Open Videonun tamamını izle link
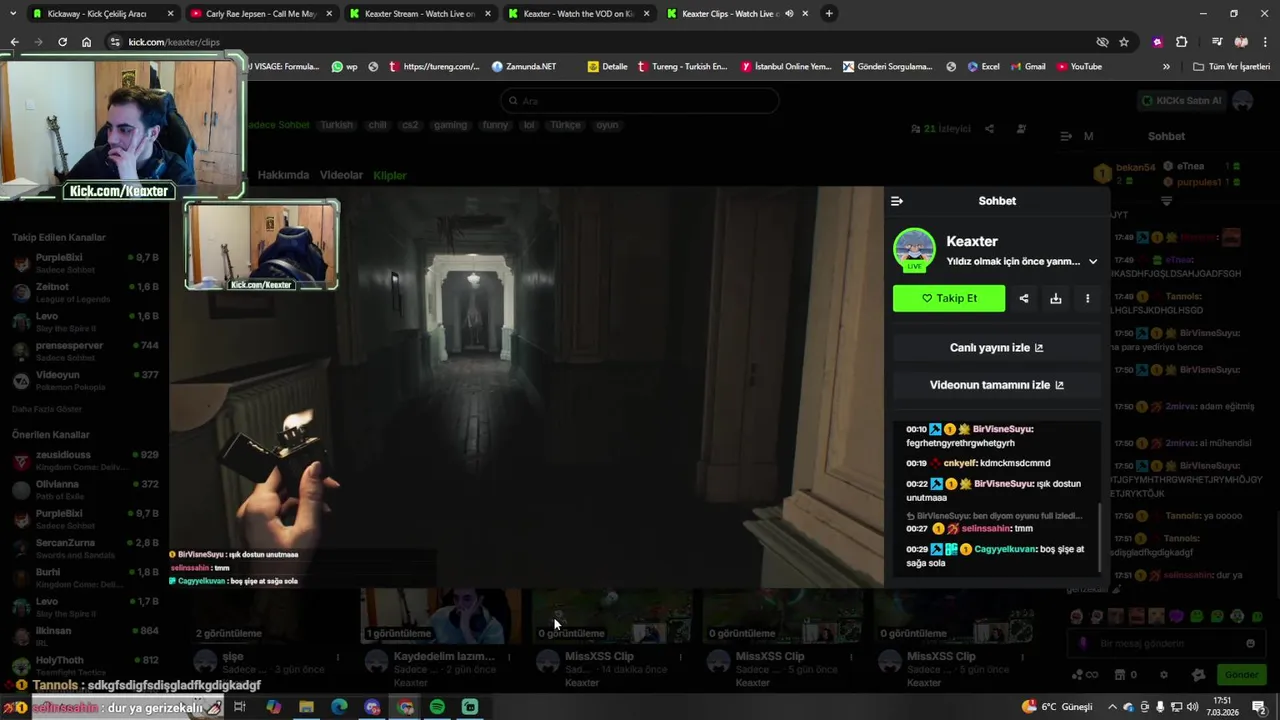The image size is (1280, 720). [997, 385]
